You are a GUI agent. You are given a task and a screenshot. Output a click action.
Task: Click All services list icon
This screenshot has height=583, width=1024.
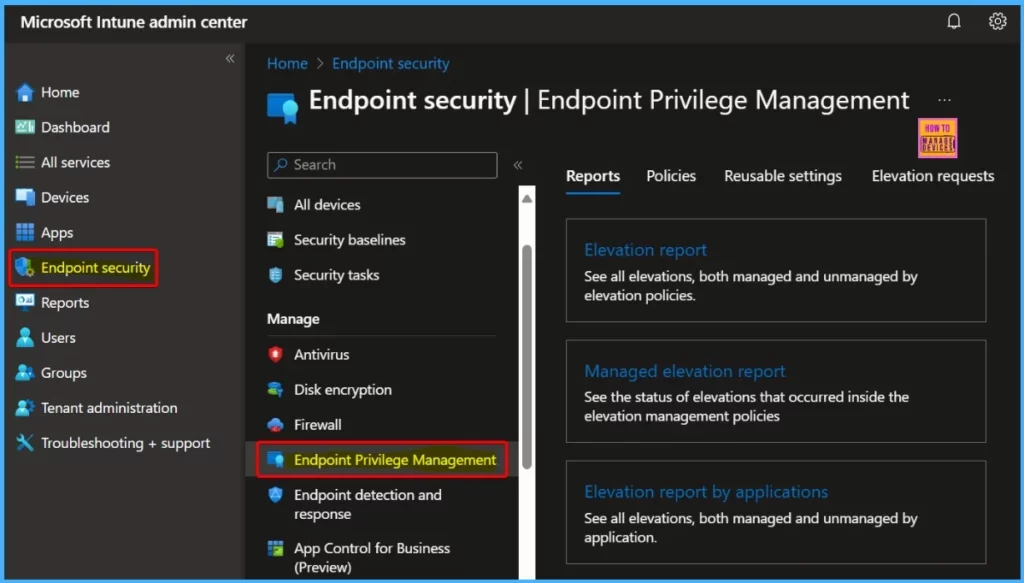pos(25,163)
